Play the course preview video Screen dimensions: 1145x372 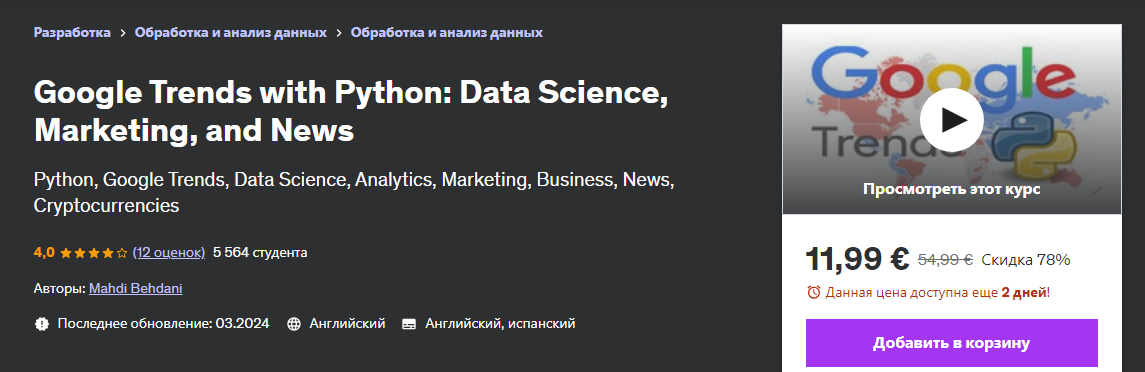pos(951,120)
